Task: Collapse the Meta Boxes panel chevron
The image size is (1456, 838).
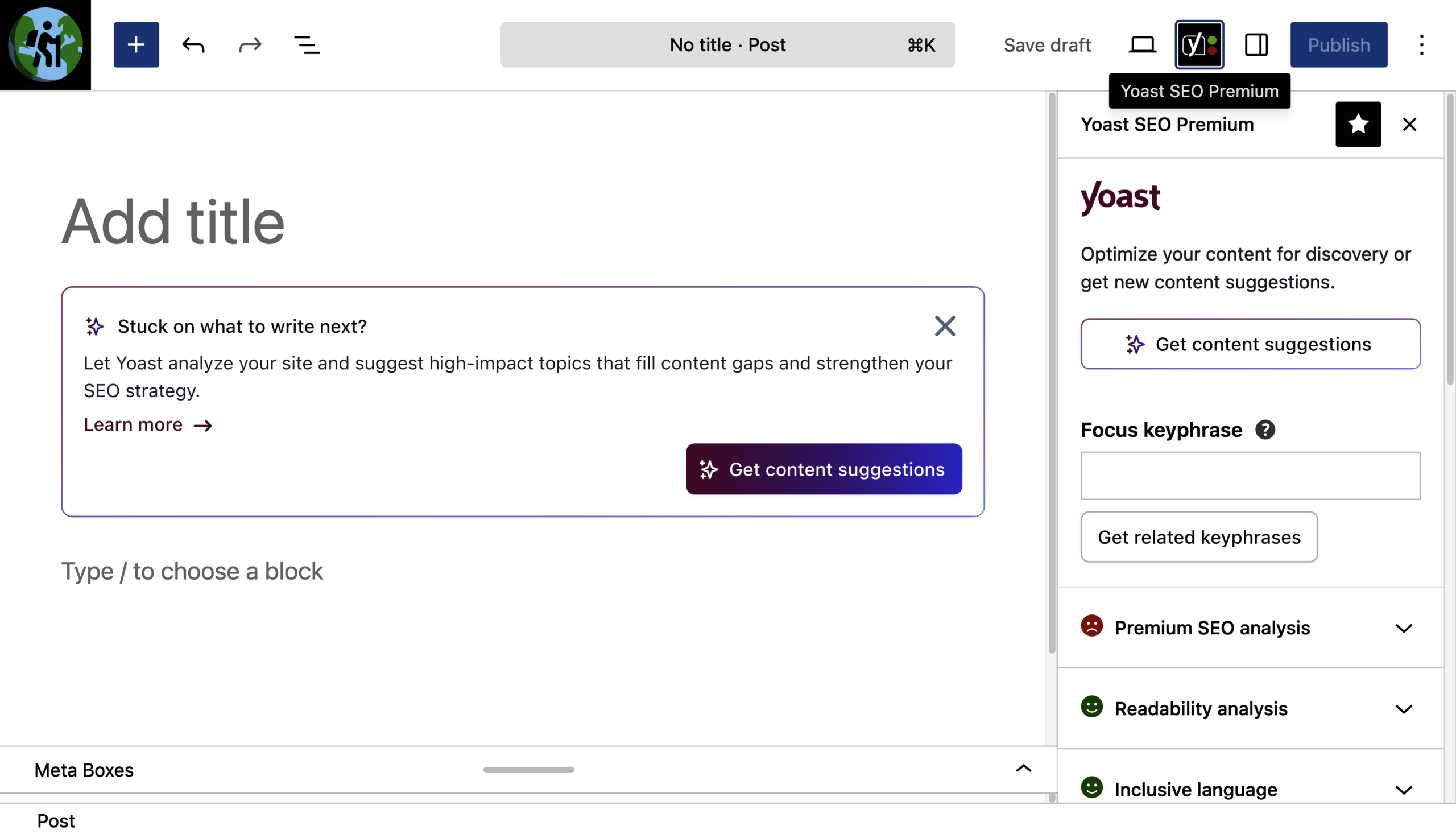Action: (1023, 770)
